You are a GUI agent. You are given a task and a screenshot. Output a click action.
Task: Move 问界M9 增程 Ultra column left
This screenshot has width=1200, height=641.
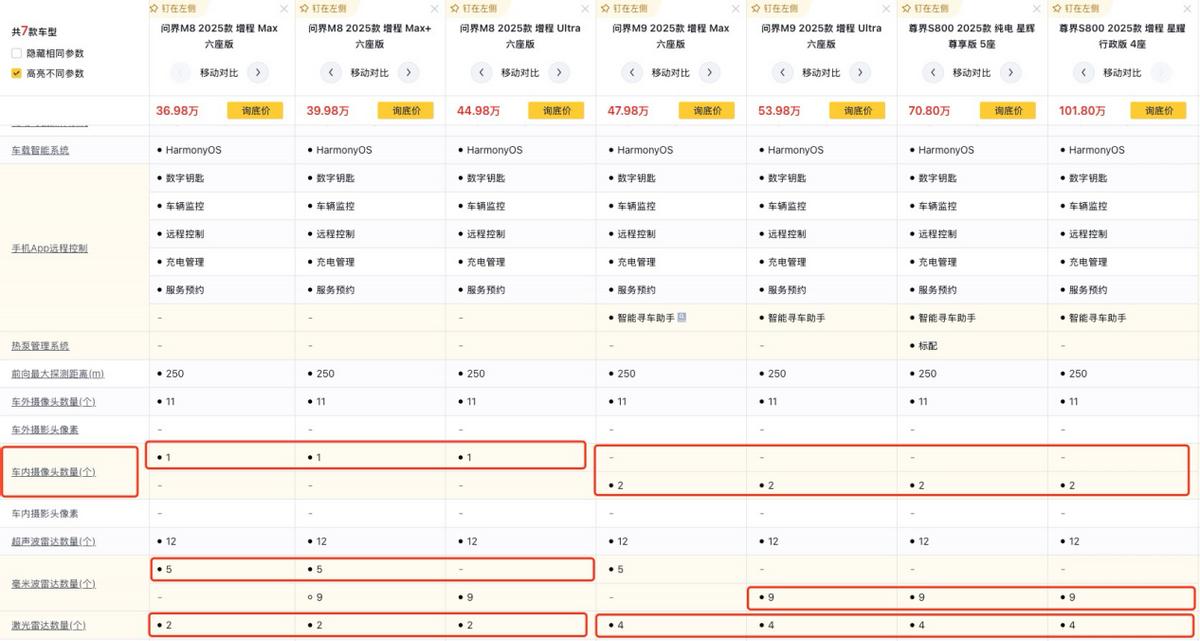[782, 72]
